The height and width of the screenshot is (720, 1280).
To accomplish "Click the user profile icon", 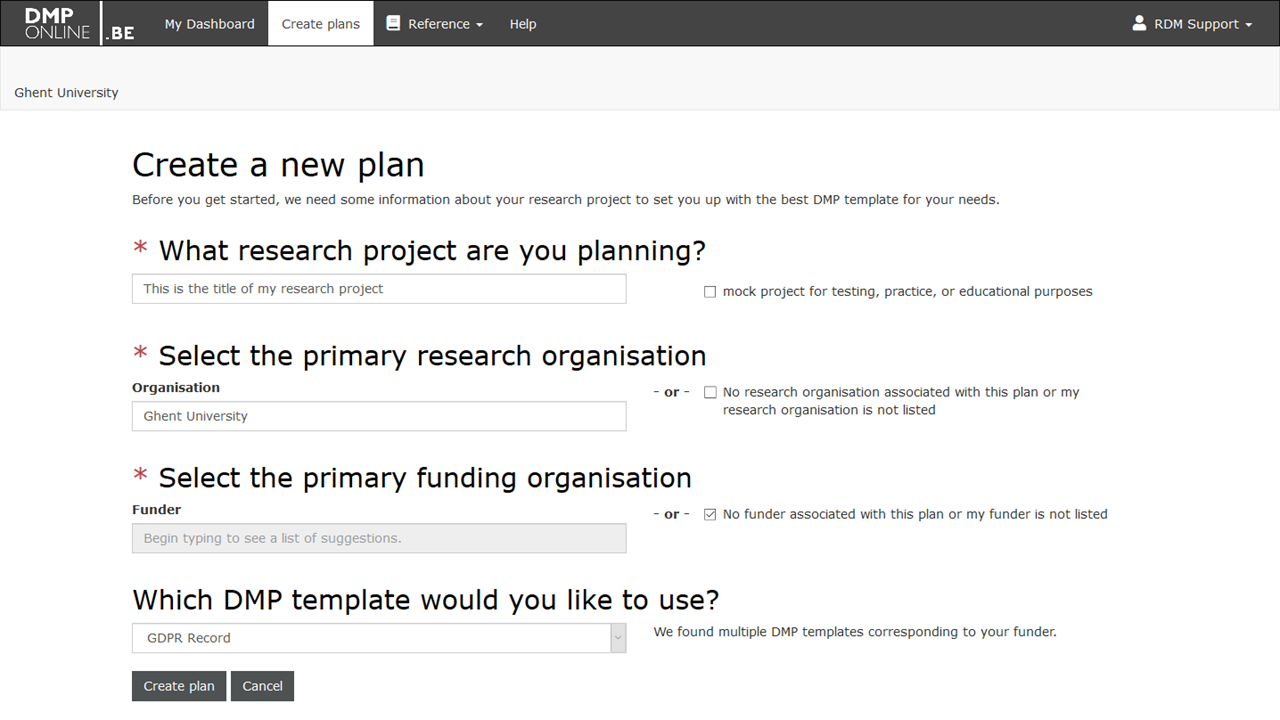I will tap(1139, 23).
